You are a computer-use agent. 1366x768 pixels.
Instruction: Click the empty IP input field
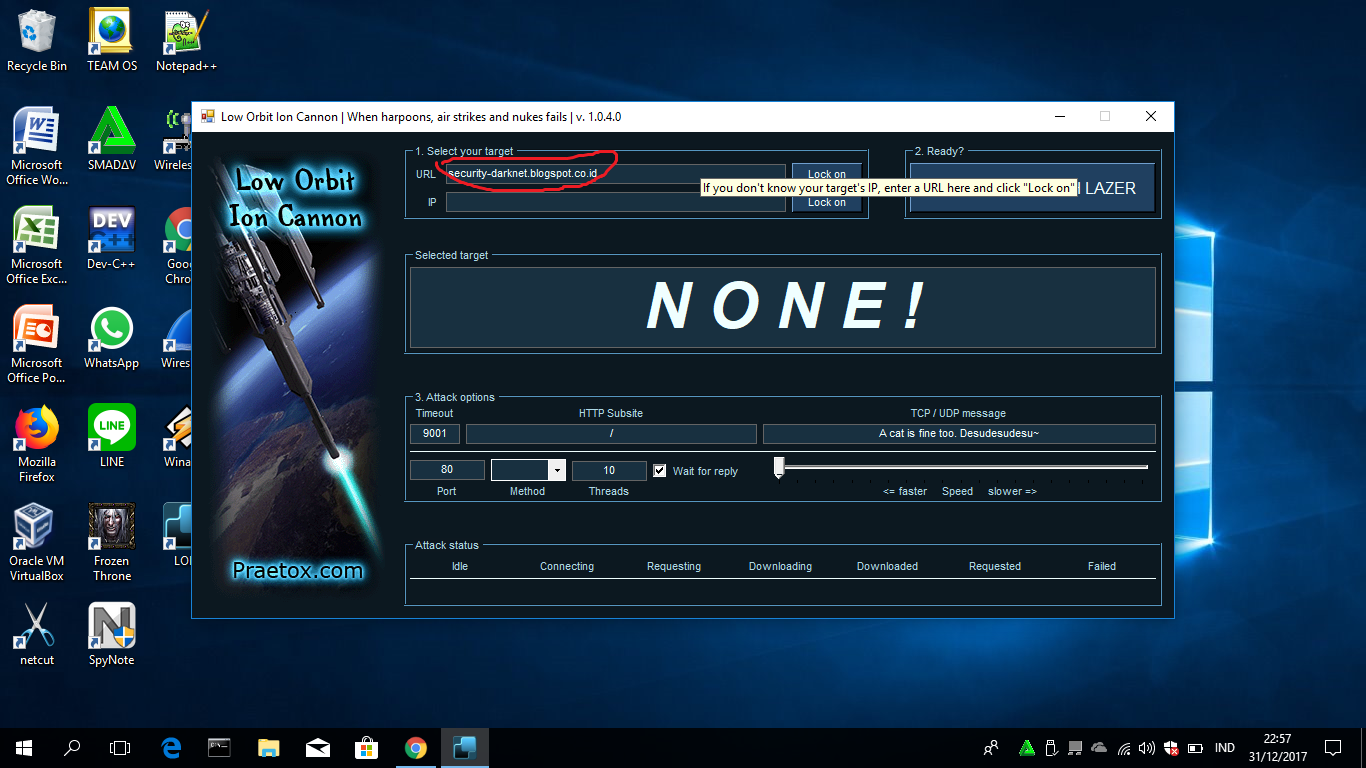pos(616,202)
